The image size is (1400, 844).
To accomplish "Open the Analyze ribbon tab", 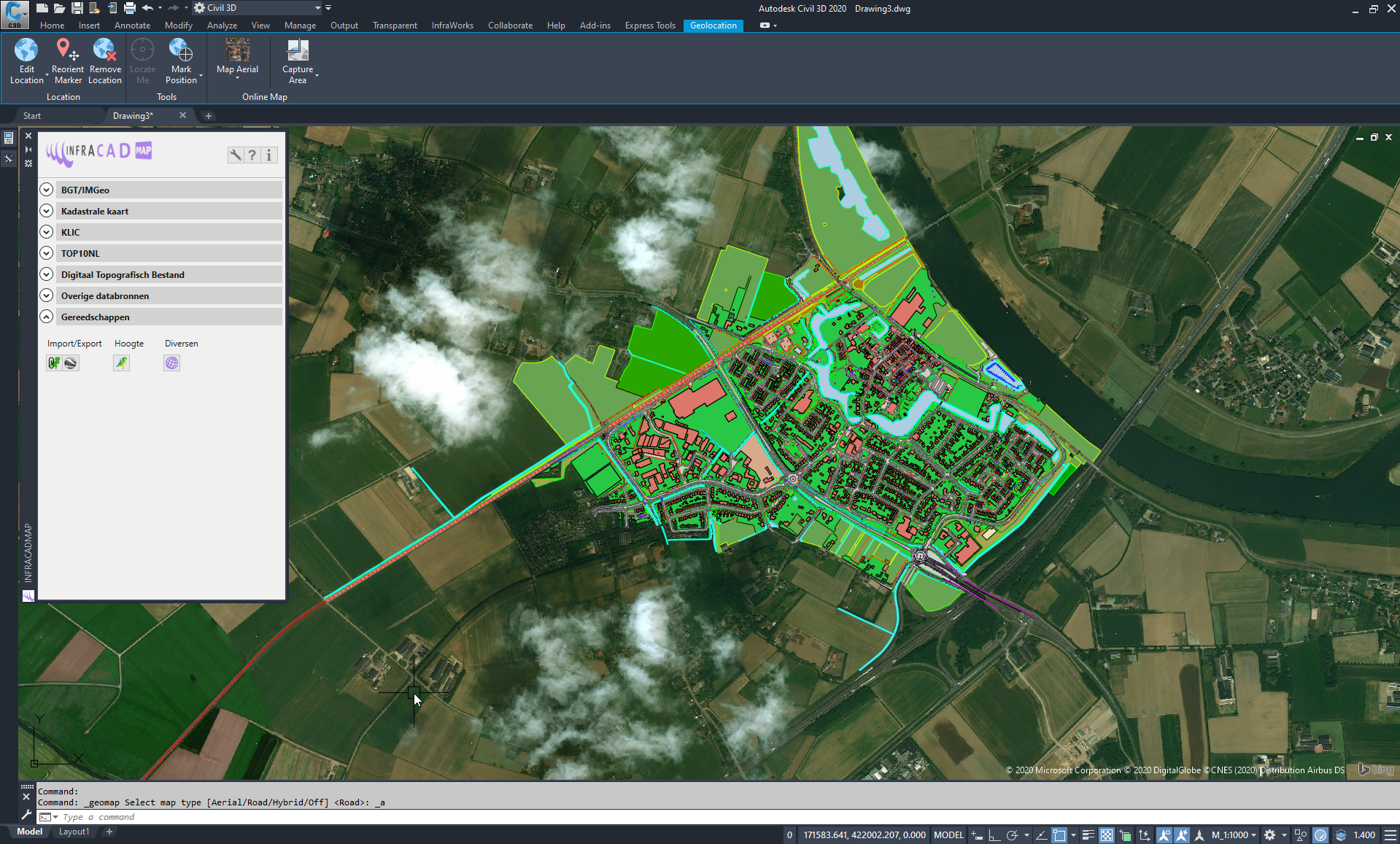I will point(222,26).
